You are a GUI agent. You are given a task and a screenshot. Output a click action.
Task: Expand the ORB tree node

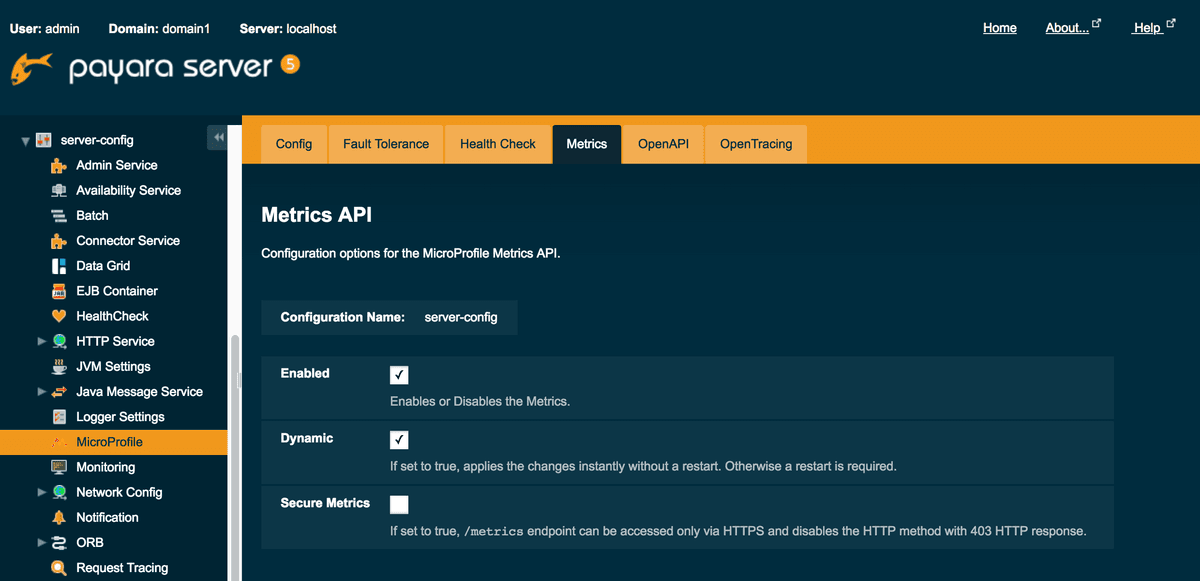pyautogui.click(x=41, y=543)
